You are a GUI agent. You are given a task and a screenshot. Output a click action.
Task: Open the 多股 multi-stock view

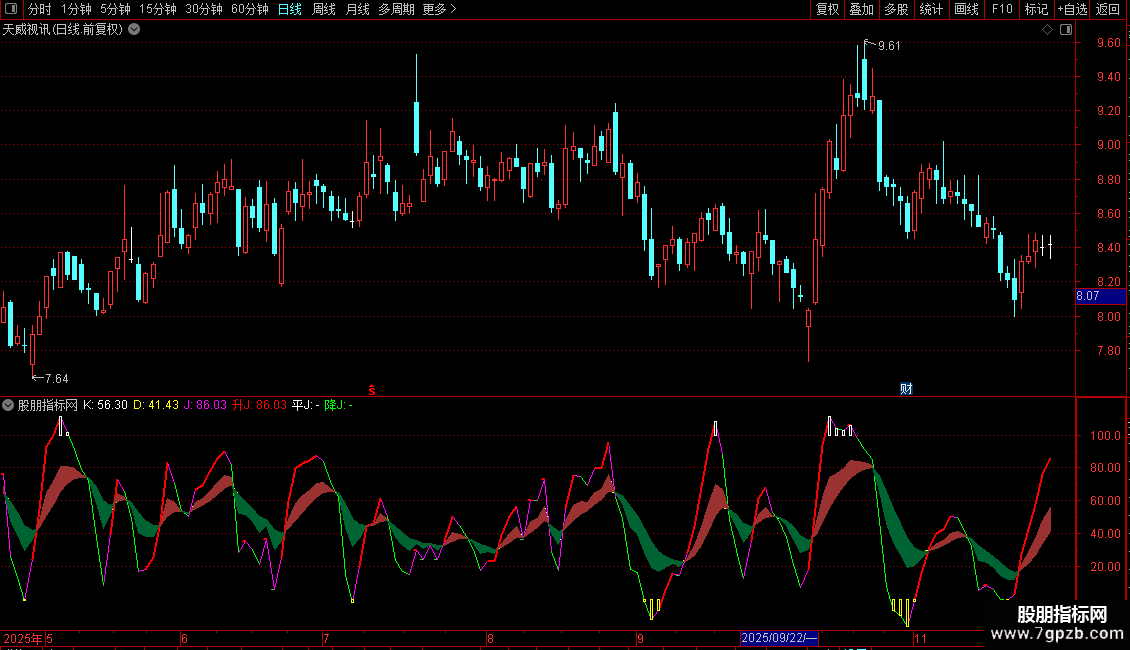(896, 9)
